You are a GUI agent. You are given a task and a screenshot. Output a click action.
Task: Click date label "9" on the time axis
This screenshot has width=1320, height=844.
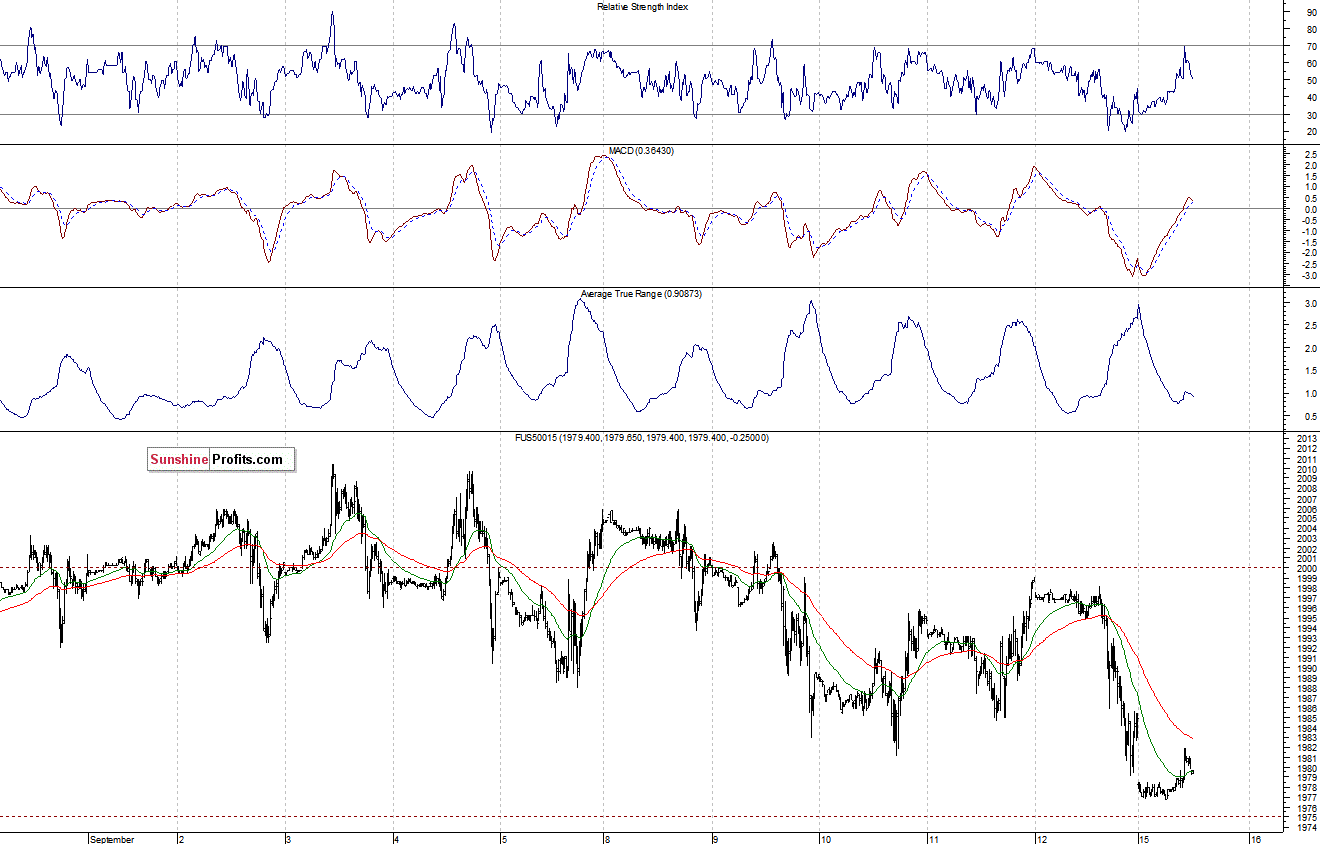coord(714,839)
